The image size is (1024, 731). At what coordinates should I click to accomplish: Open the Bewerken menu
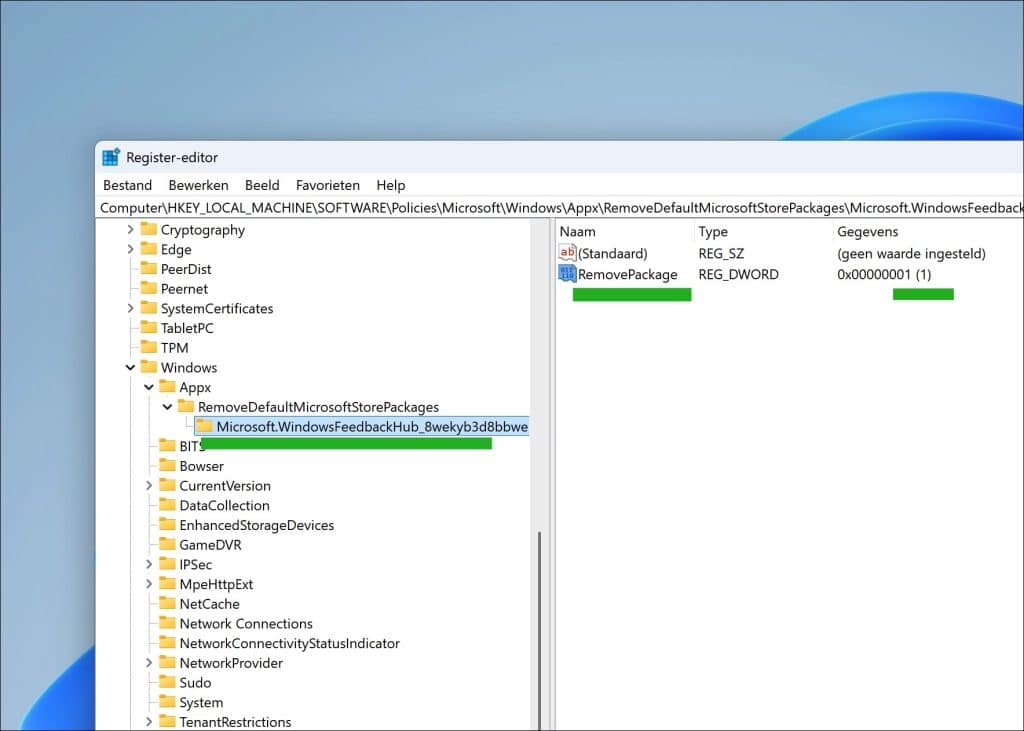(199, 186)
